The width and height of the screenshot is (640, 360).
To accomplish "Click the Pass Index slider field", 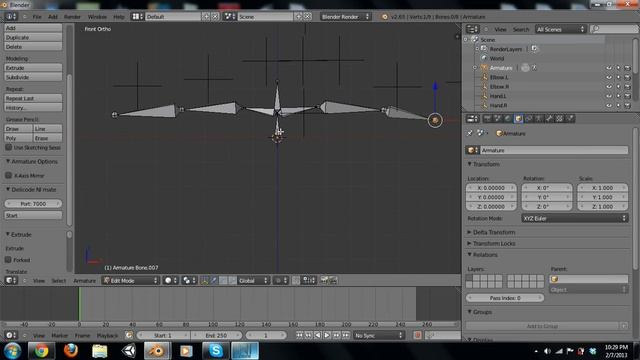I will pyautogui.click(x=505, y=298).
